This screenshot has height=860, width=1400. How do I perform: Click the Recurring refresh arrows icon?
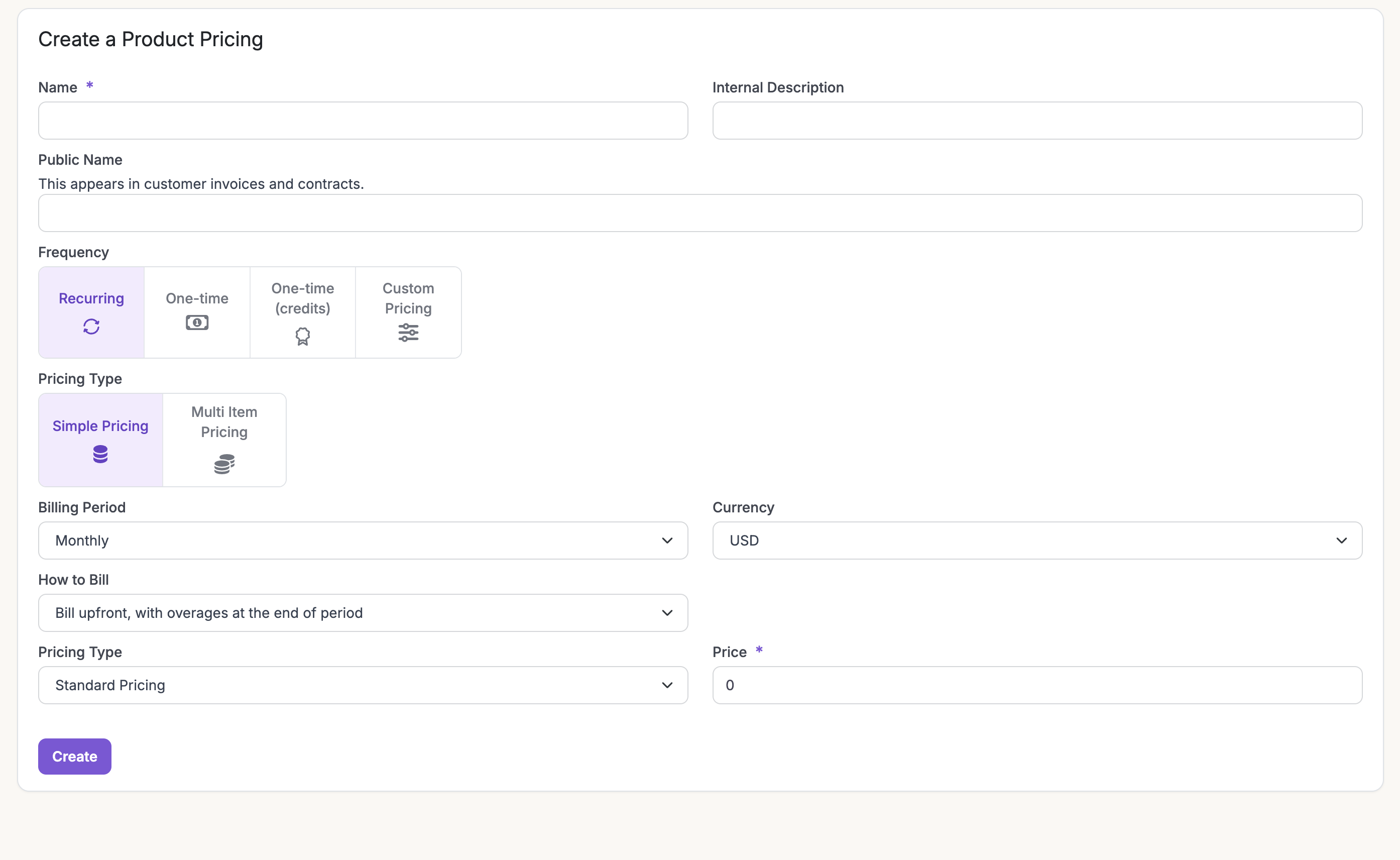91,327
